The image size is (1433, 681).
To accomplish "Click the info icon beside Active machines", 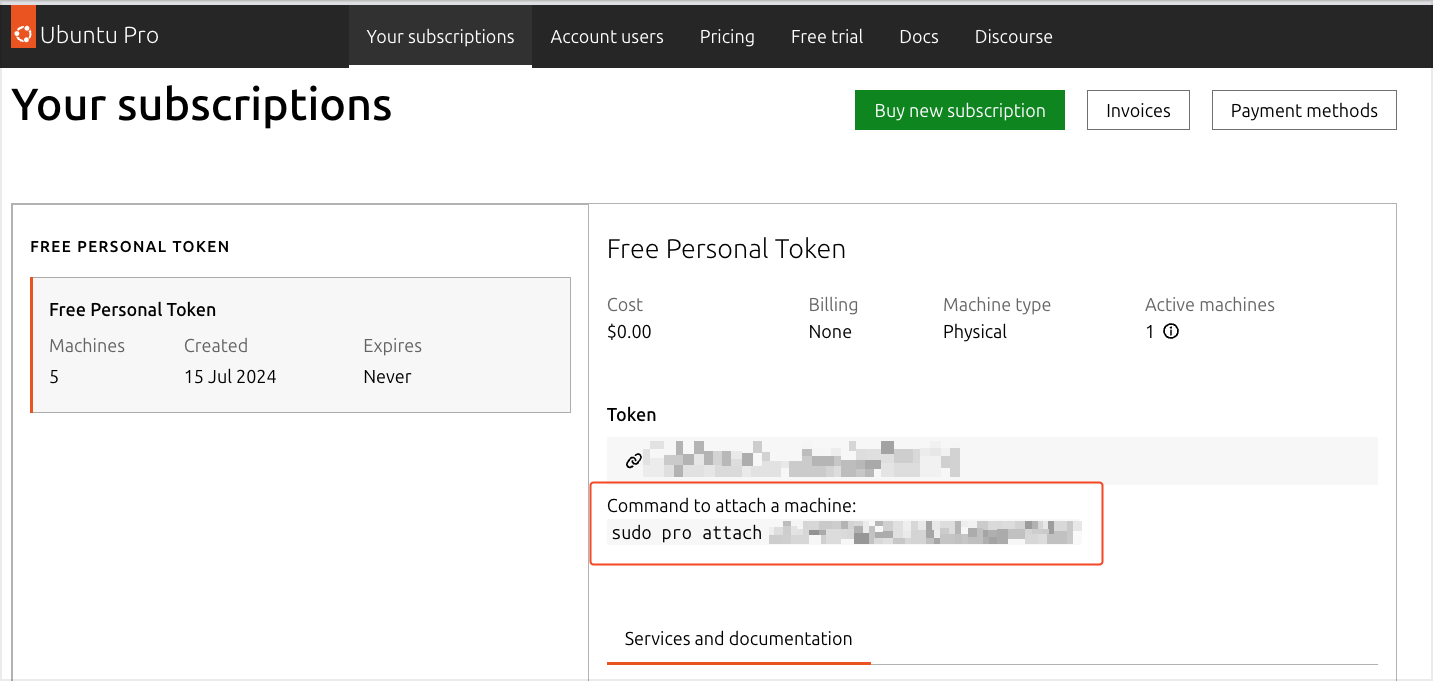I will 1171,332.
